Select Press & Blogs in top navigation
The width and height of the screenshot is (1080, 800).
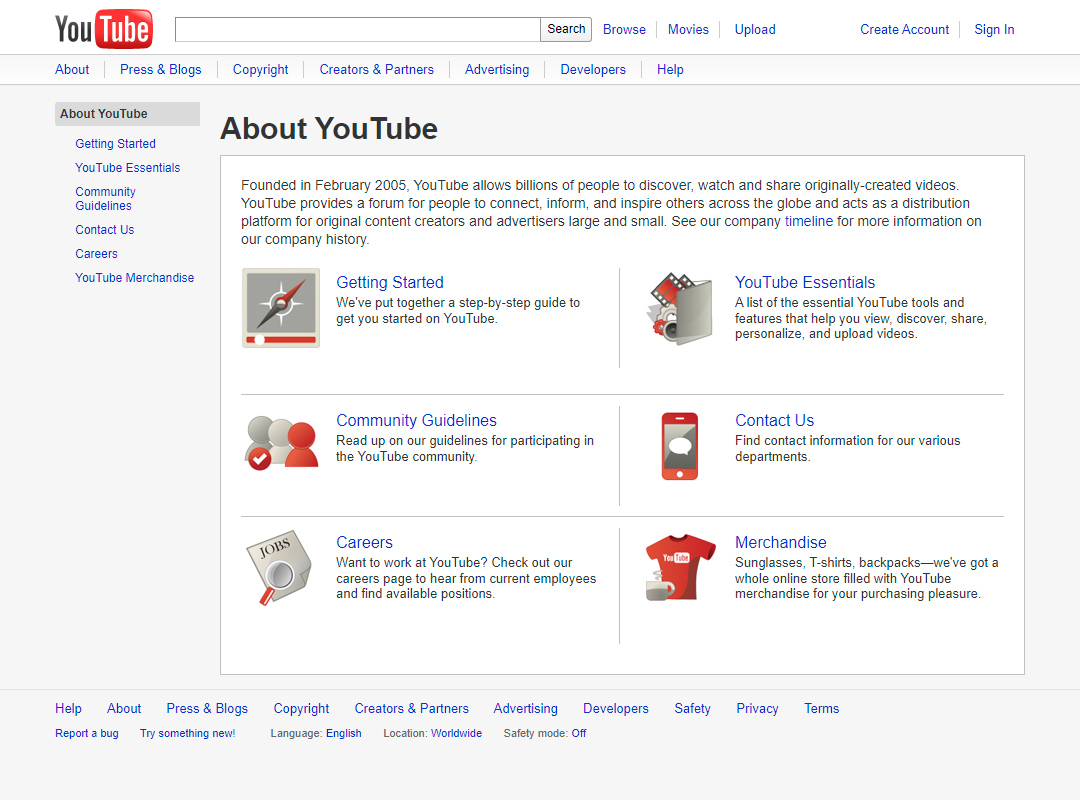coord(160,70)
